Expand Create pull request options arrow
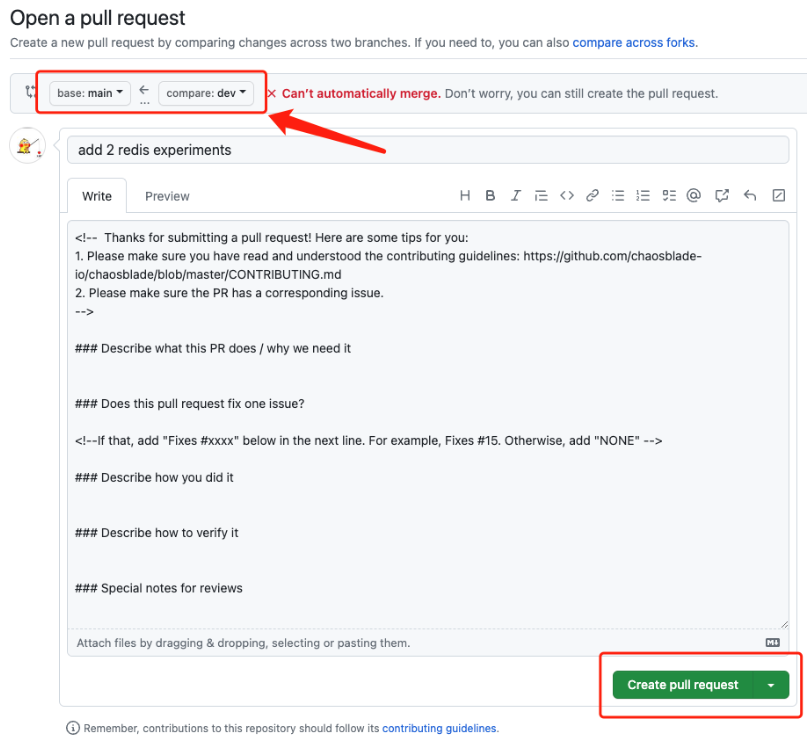Image resolution: width=807 pixels, height=746 pixels. click(x=771, y=685)
